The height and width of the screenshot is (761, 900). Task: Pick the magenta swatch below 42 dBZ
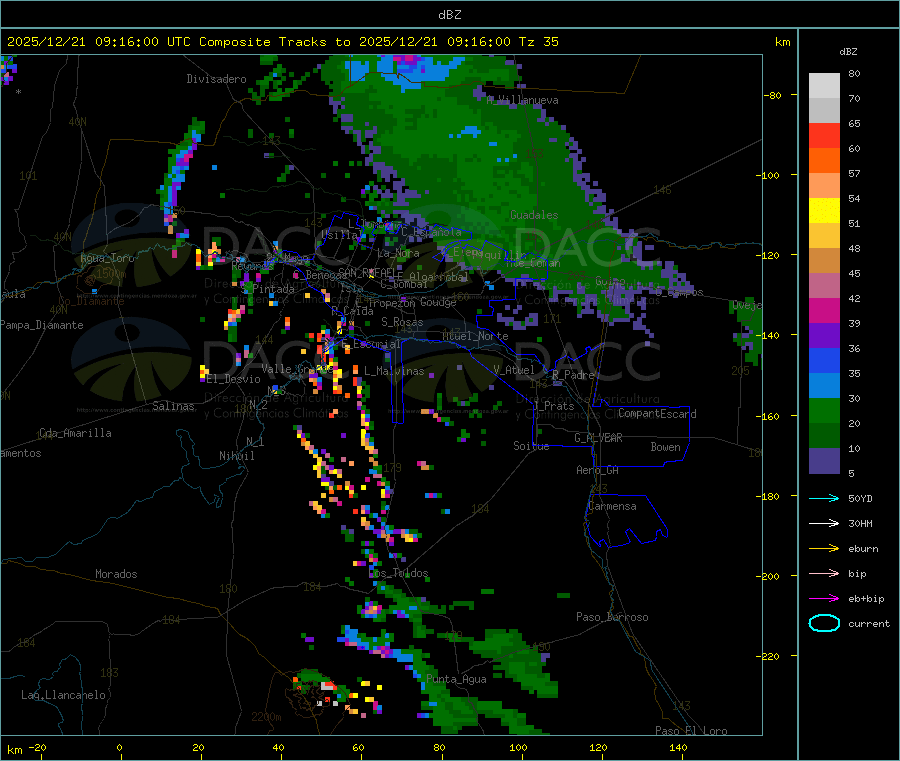tap(824, 310)
